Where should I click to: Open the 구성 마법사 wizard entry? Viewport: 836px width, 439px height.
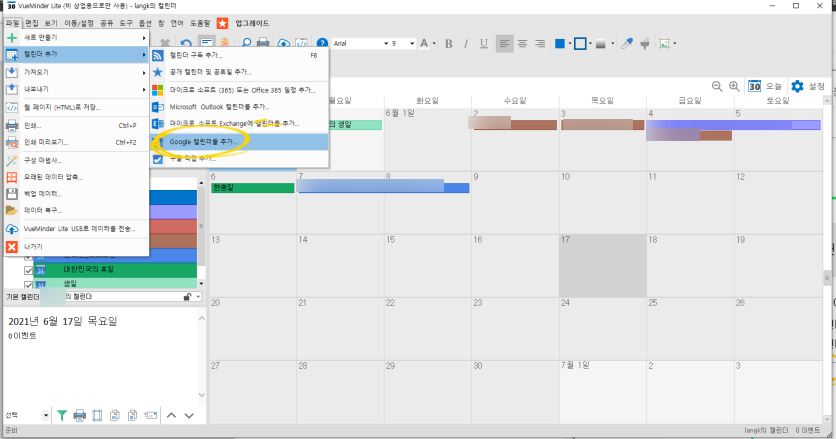[x=77, y=160]
